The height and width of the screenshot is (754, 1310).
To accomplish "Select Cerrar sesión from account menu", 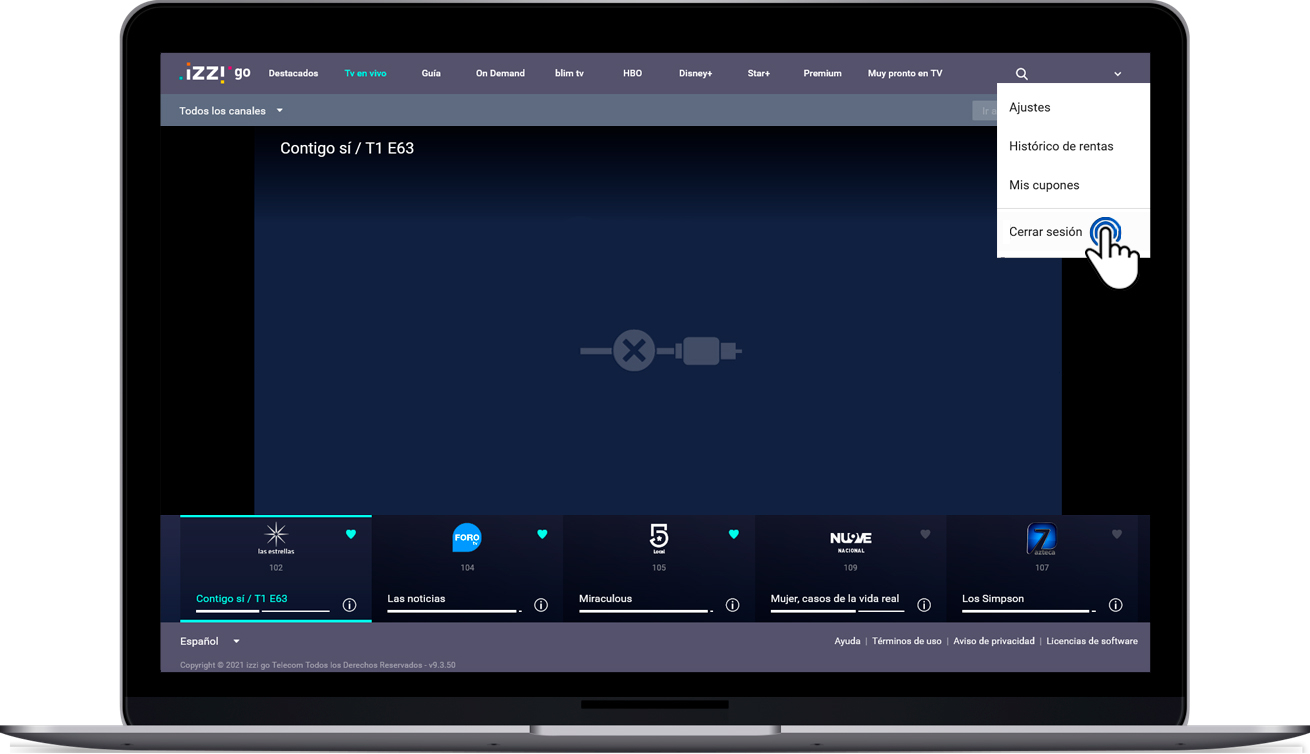I will pos(1045,232).
